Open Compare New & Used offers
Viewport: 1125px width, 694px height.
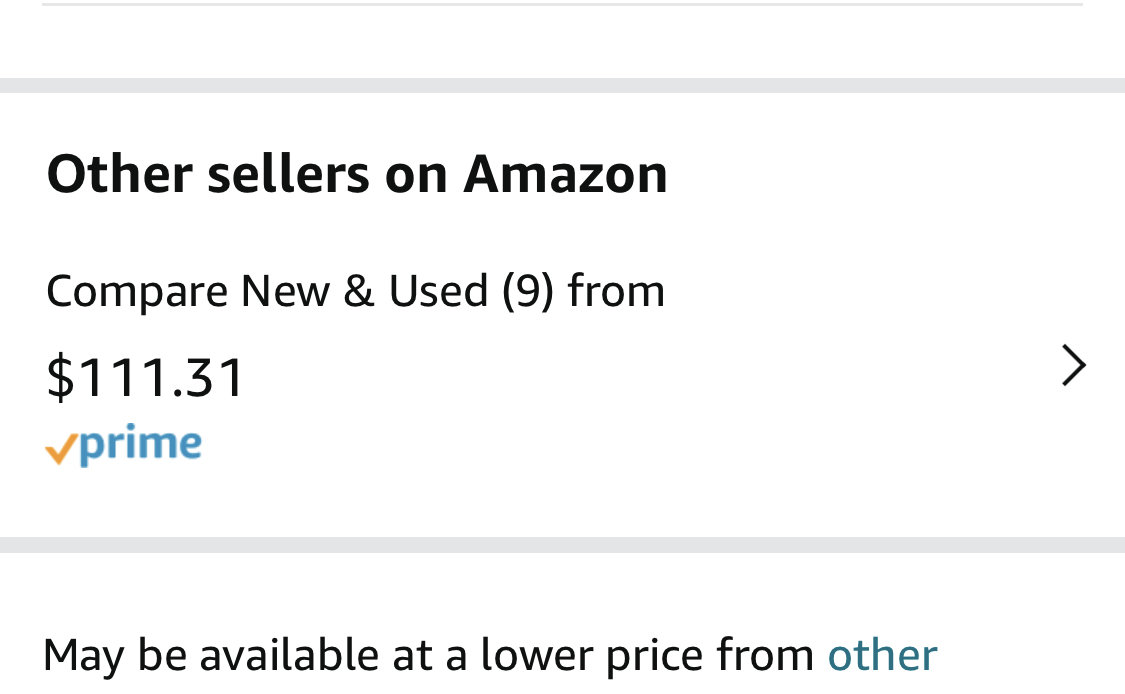355,292
